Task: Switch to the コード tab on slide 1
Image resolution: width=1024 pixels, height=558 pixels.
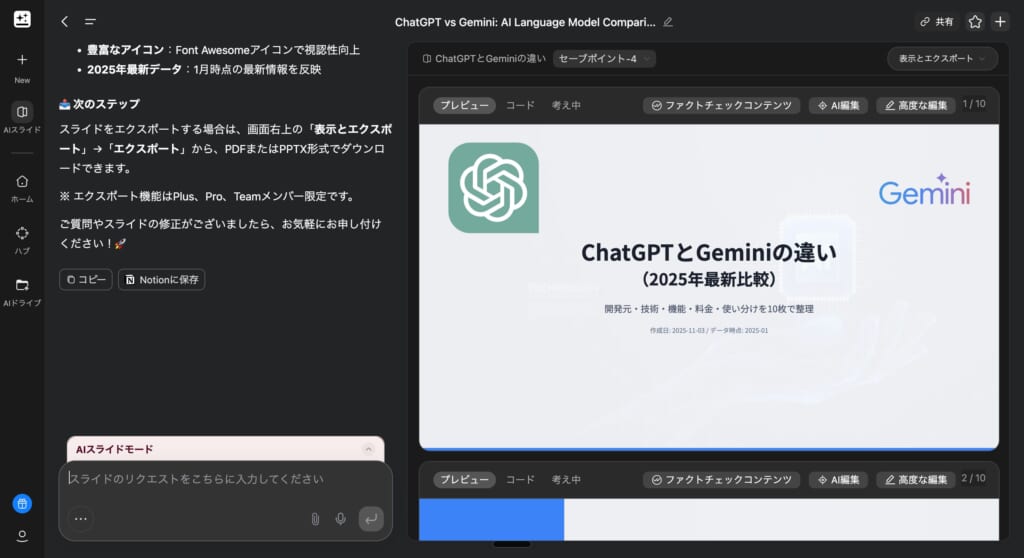Action: click(520, 105)
